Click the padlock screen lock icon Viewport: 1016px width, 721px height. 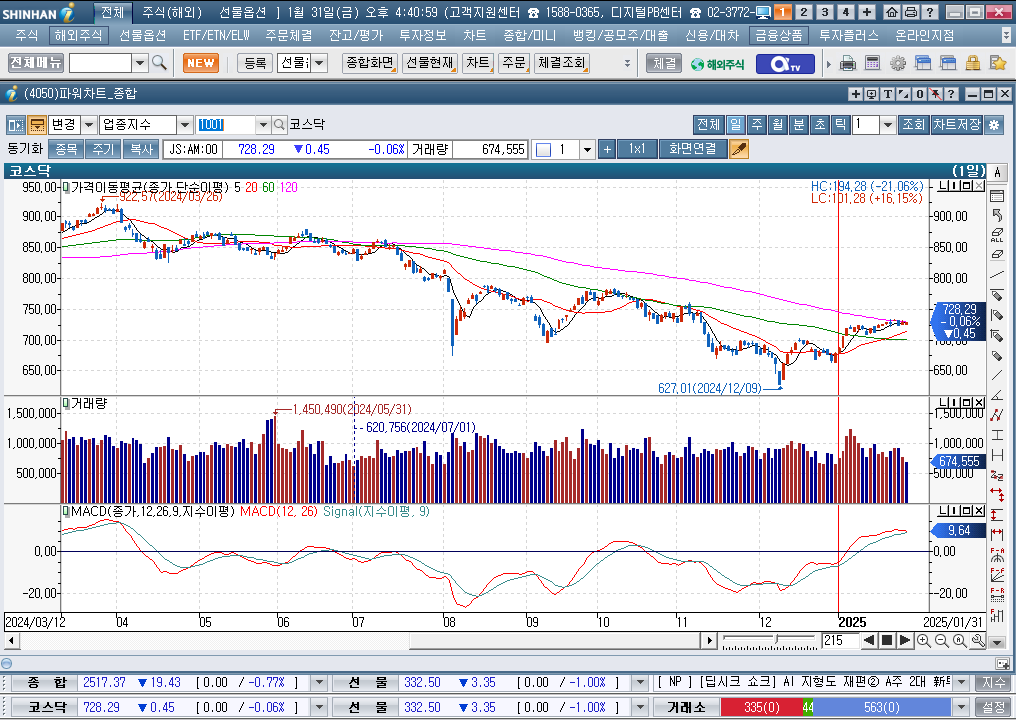pos(973,63)
